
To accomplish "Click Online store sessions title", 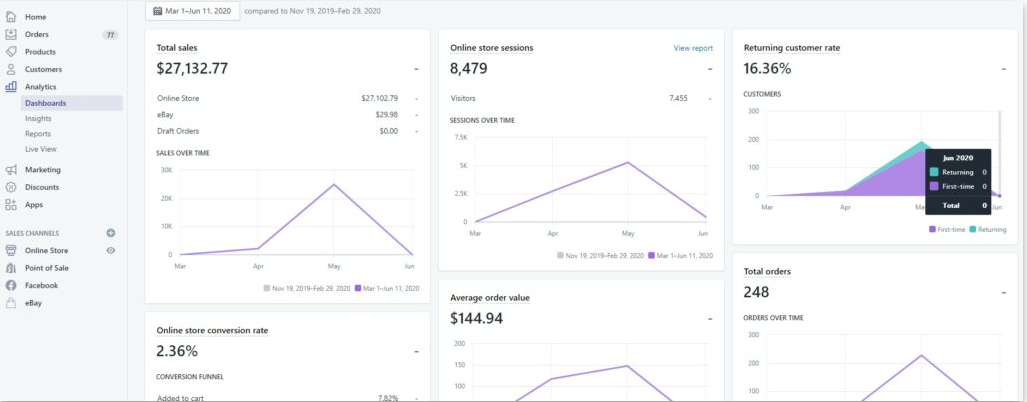I will tap(492, 48).
